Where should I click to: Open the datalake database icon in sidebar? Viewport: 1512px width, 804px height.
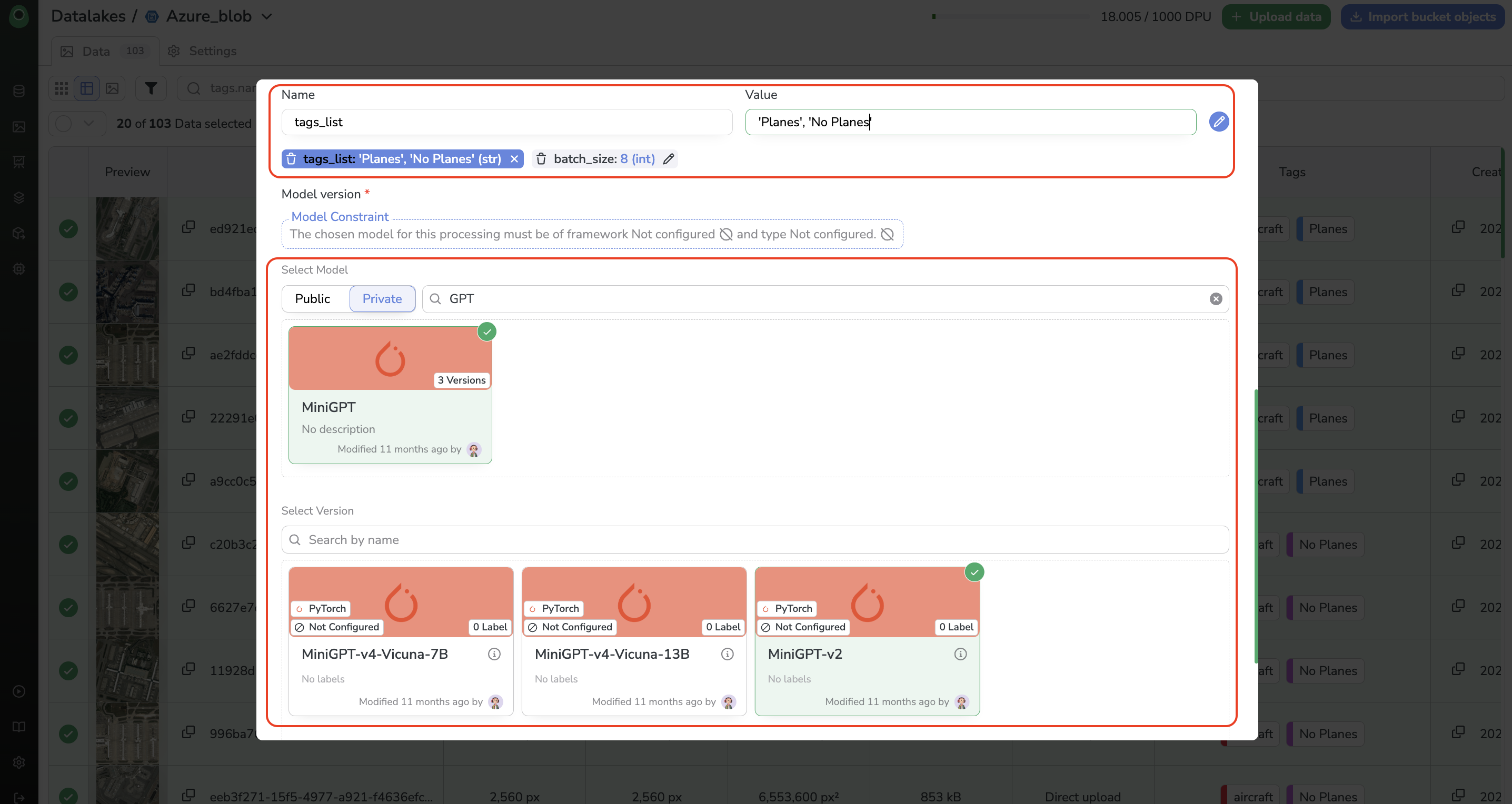tap(19, 91)
